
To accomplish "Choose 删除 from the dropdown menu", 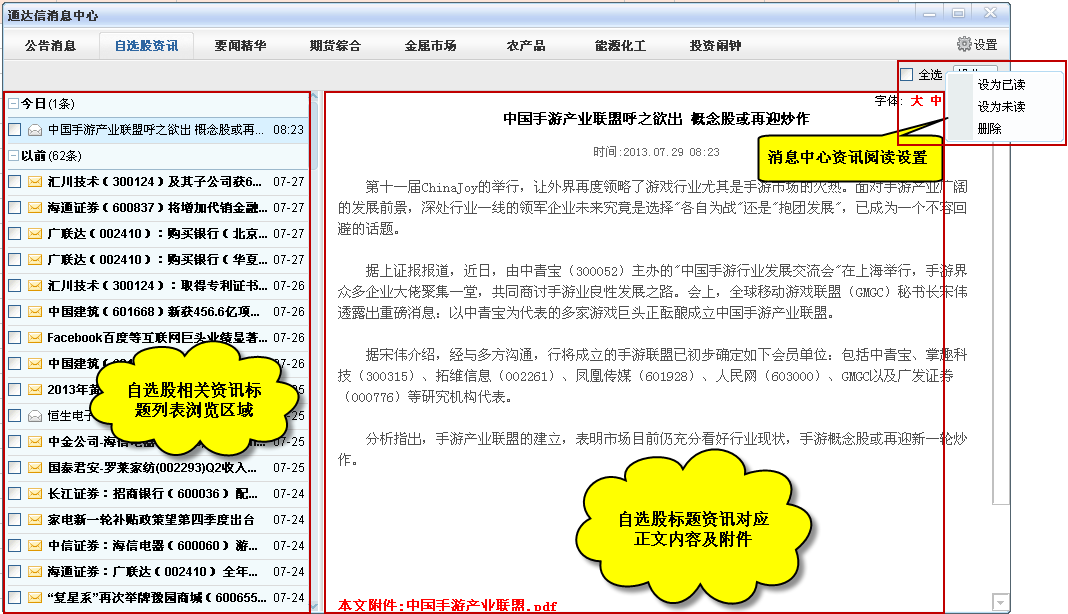I will (x=989, y=128).
